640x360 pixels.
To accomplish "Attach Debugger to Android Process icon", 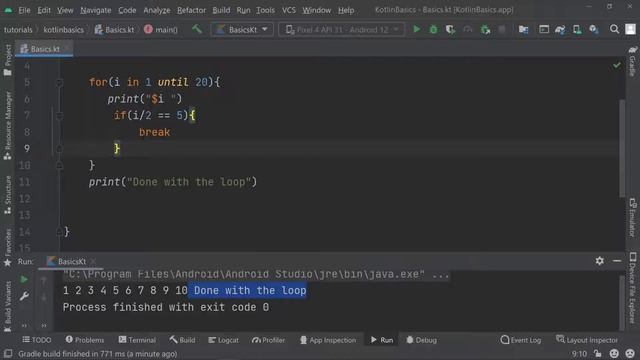I will click(485, 29).
